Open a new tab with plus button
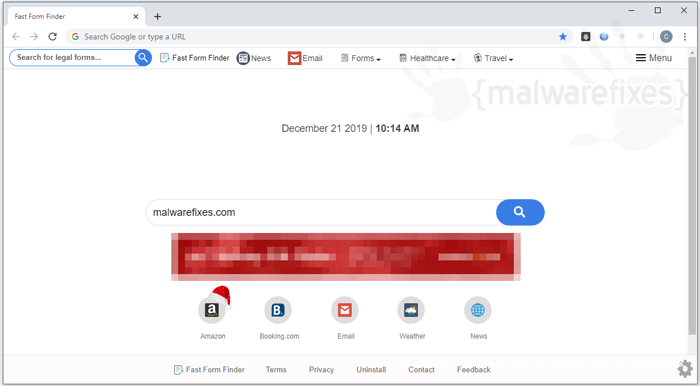 (x=158, y=17)
